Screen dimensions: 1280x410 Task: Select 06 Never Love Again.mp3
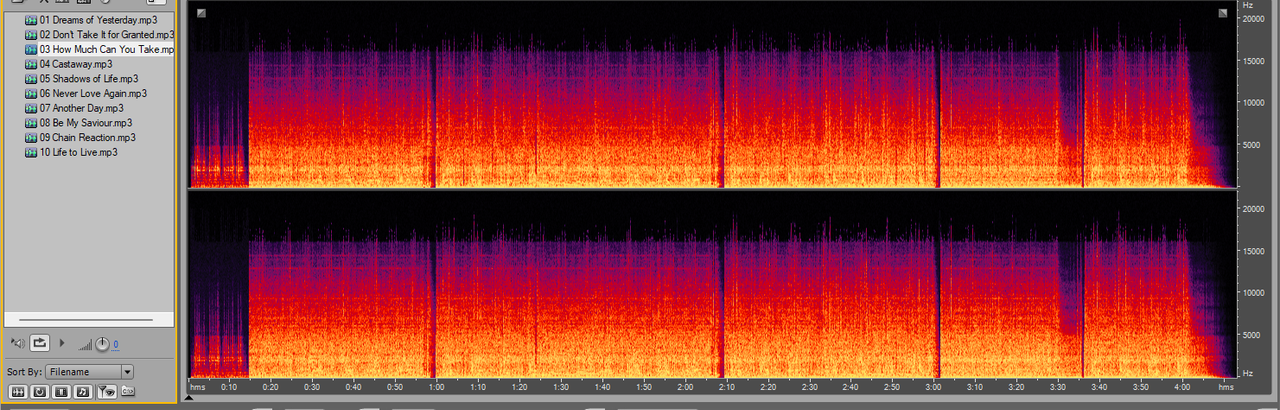click(93, 93)
